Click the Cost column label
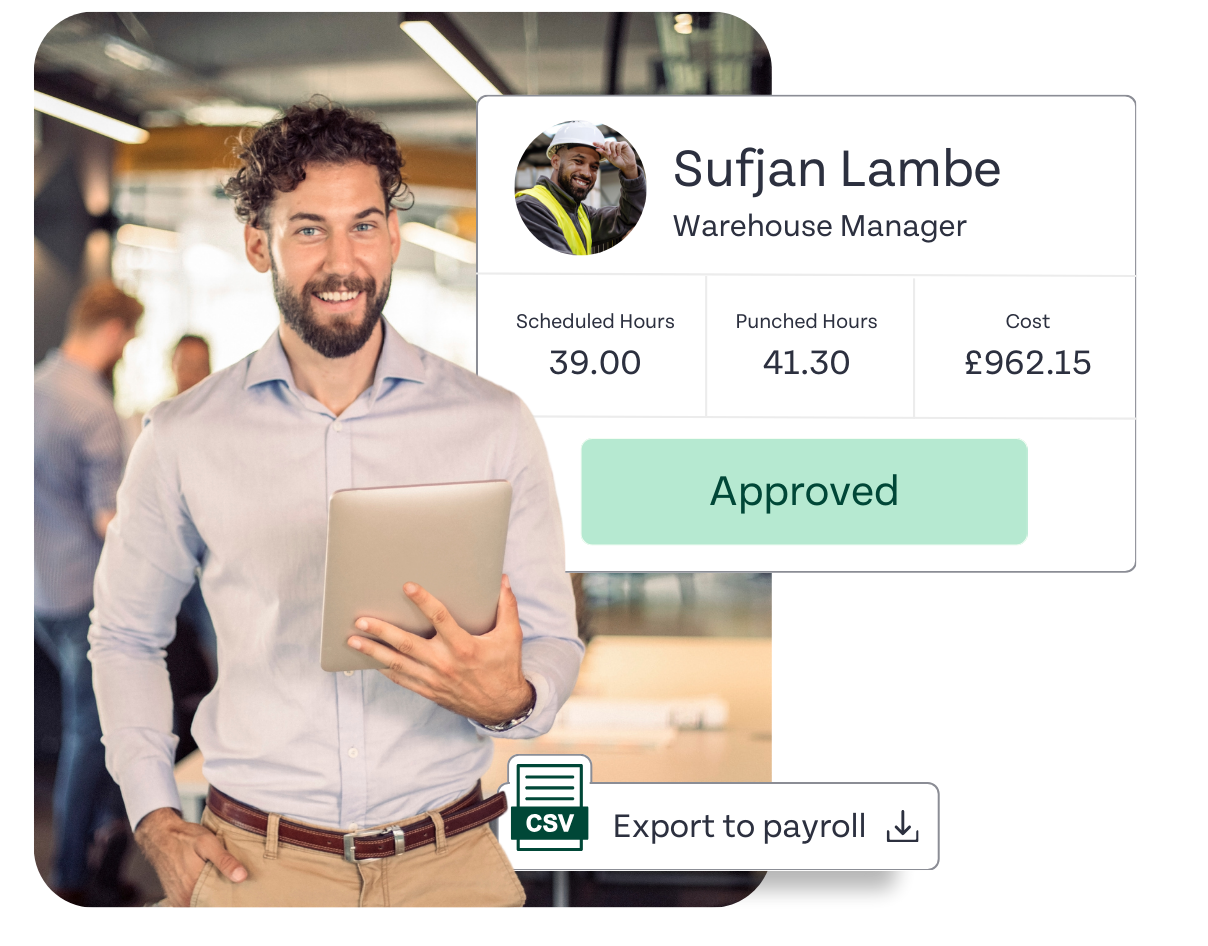Screen dimensions: 1208x946 [1027, 321]
